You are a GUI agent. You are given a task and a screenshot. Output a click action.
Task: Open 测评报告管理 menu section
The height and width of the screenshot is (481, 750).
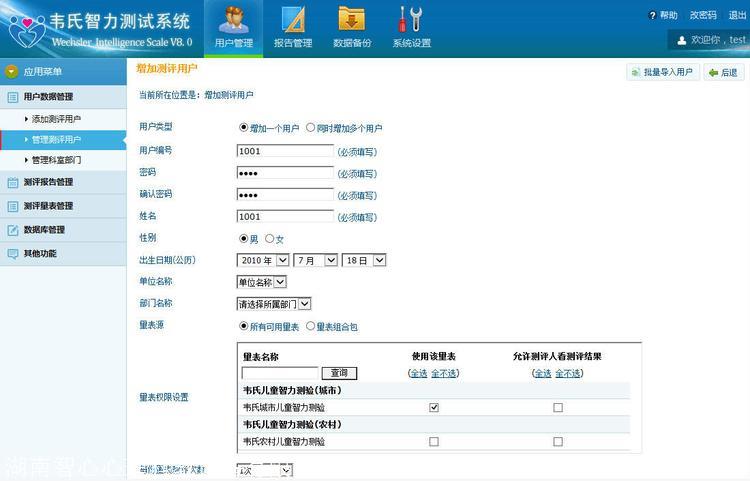[x=63, y=182]
